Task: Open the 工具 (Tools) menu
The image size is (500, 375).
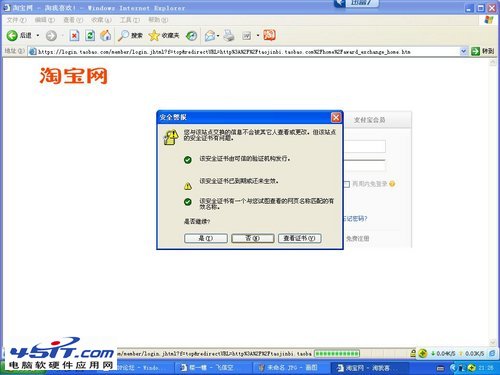Action: pos(130,20)
